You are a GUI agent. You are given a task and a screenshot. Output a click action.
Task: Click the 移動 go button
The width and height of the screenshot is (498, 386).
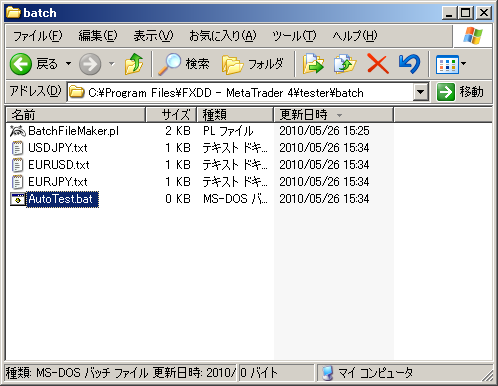click(x=461, y=92)
